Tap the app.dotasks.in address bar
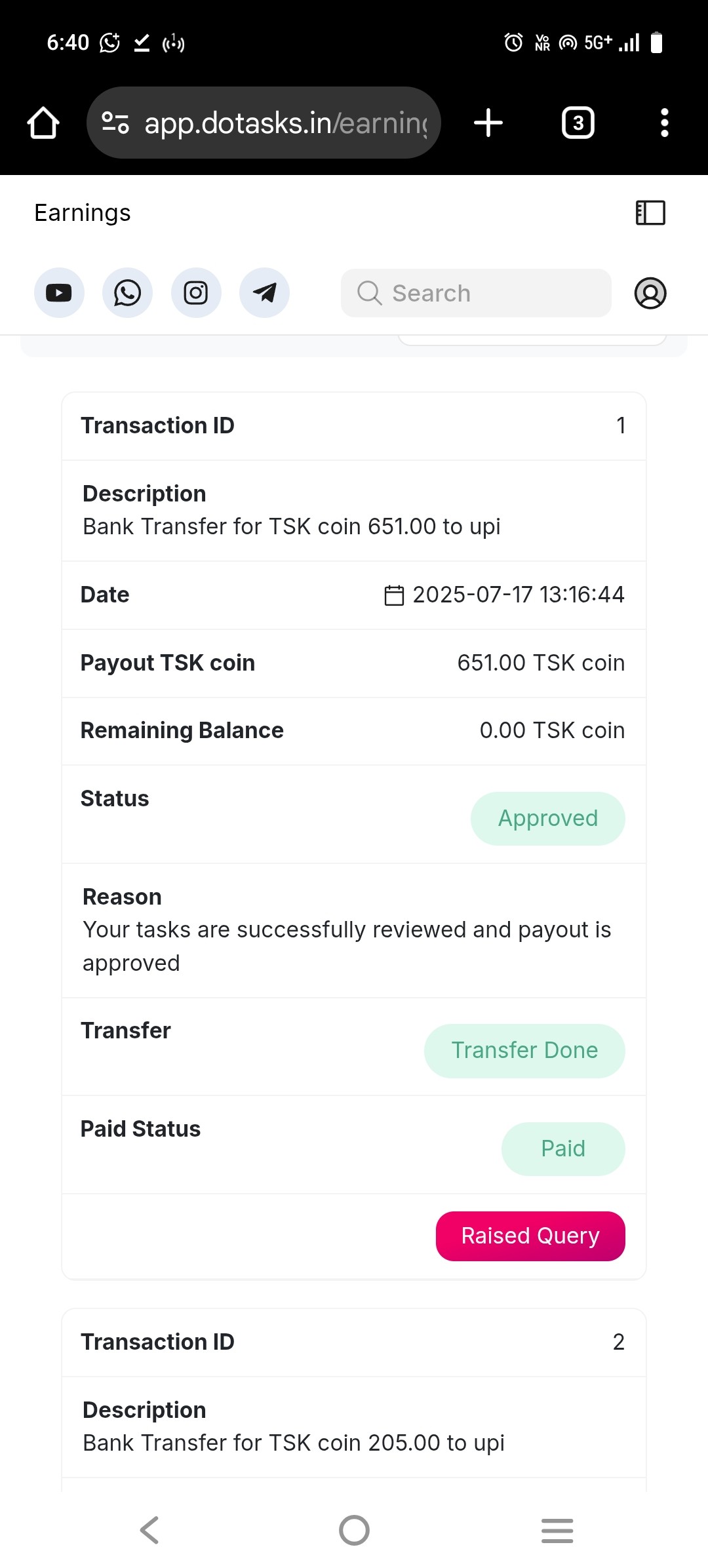This screenshot has width=708, height=1568. (285, 123)
